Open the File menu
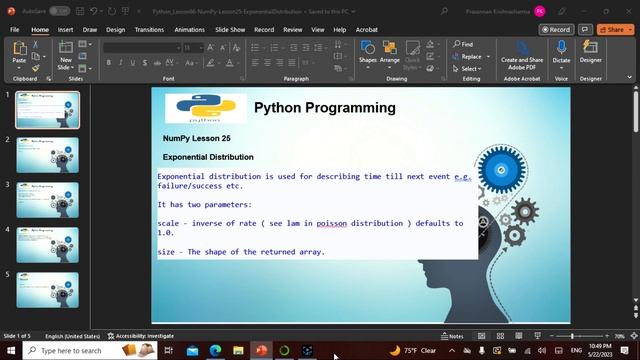The height and width of the screenshot is (360, 640). [x=14, y=30]
